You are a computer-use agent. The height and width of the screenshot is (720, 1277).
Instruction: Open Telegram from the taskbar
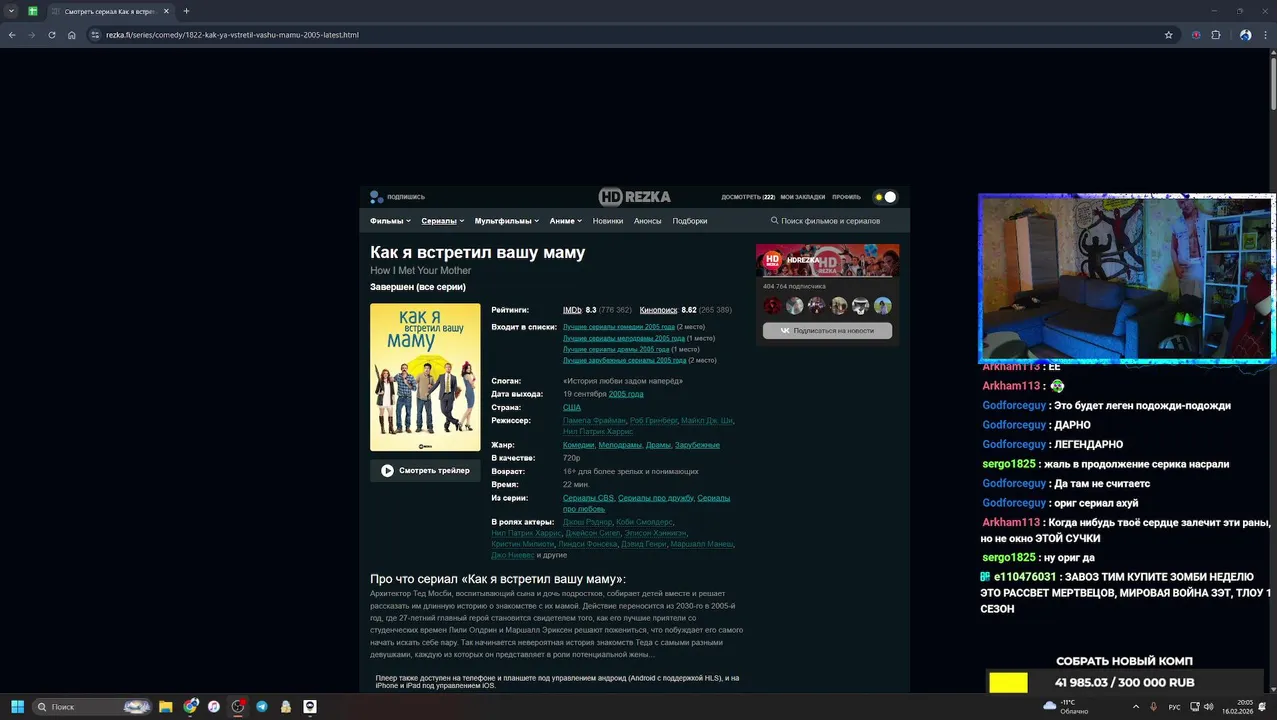262,707
